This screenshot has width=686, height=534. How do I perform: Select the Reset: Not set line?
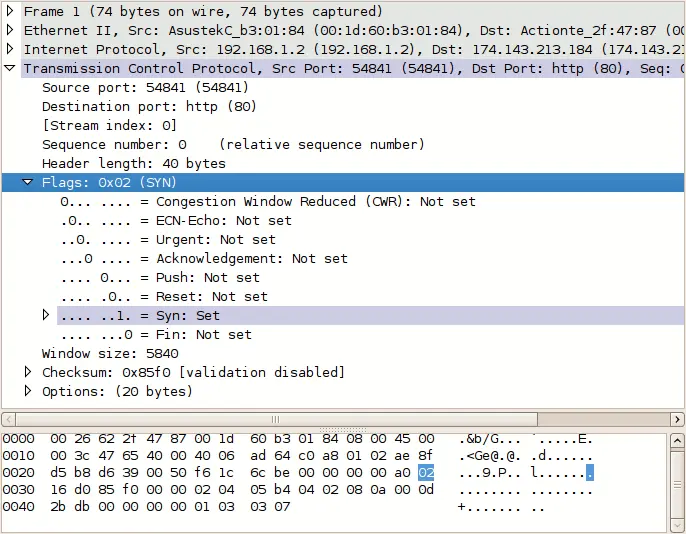click(x=164, y=297)
